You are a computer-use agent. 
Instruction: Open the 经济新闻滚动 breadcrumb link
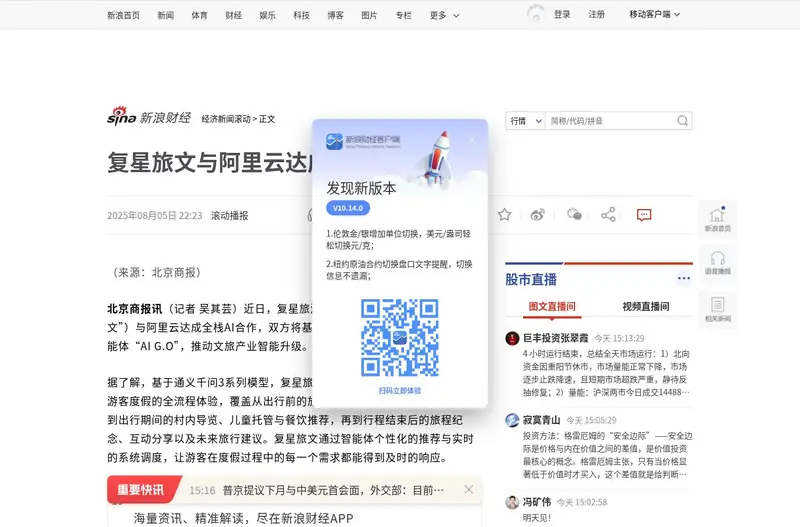tap(226, 119)
